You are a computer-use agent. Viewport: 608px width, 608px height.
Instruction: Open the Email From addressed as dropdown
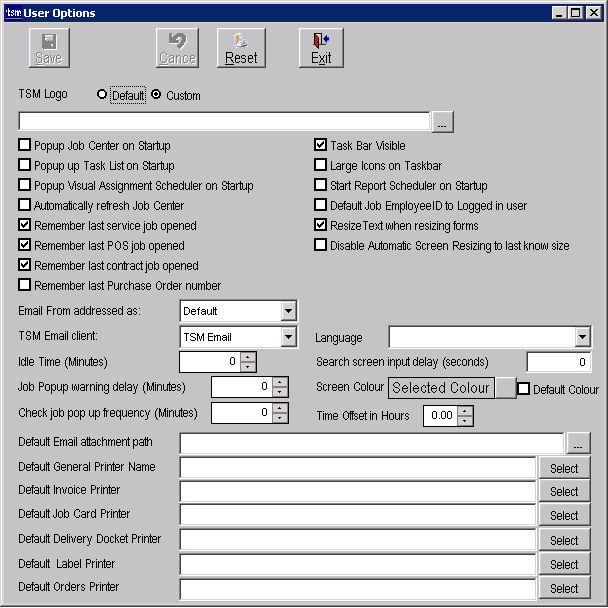pyautogui.click(x=288, y=311)
